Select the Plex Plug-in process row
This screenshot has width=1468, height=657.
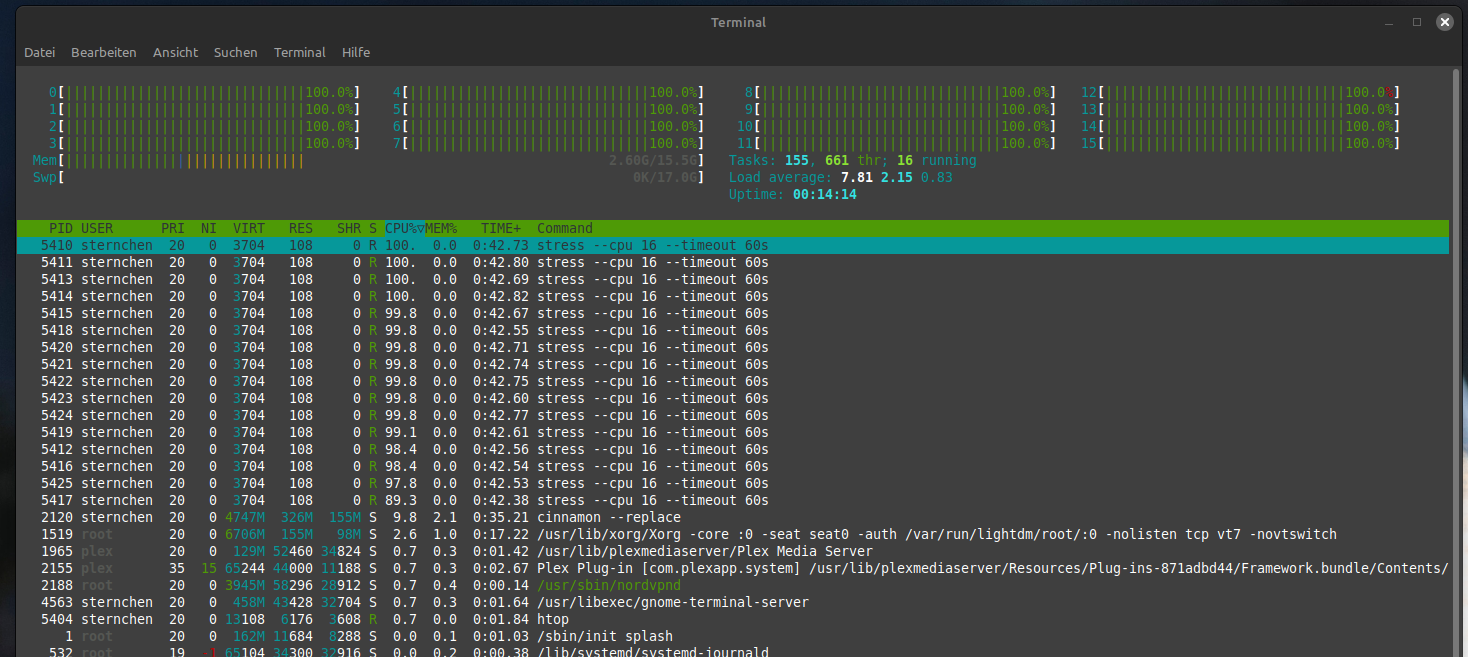(x=733, y=568)
